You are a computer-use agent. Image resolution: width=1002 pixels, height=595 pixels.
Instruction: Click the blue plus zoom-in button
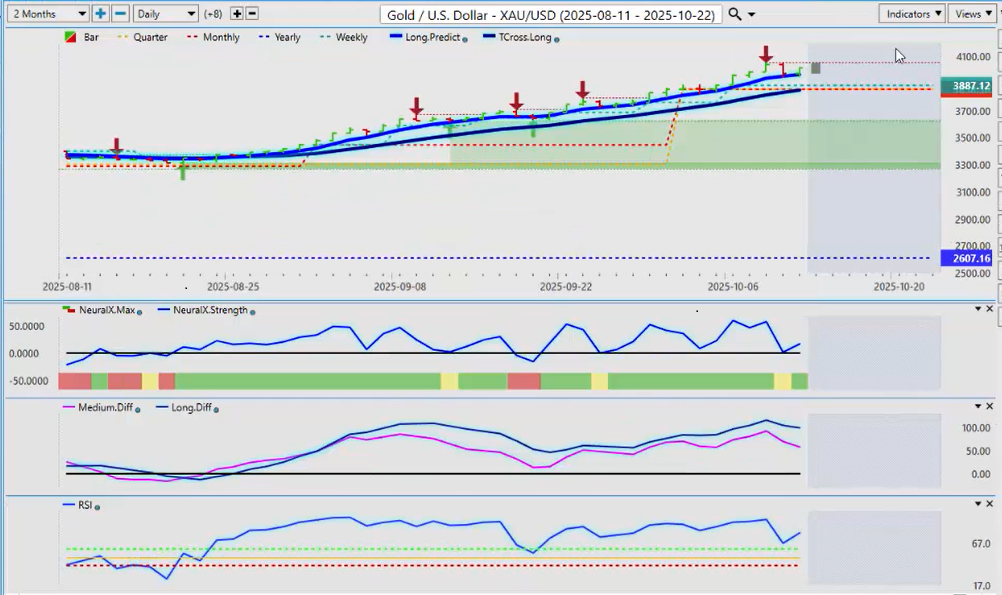(x=101, y=14)
